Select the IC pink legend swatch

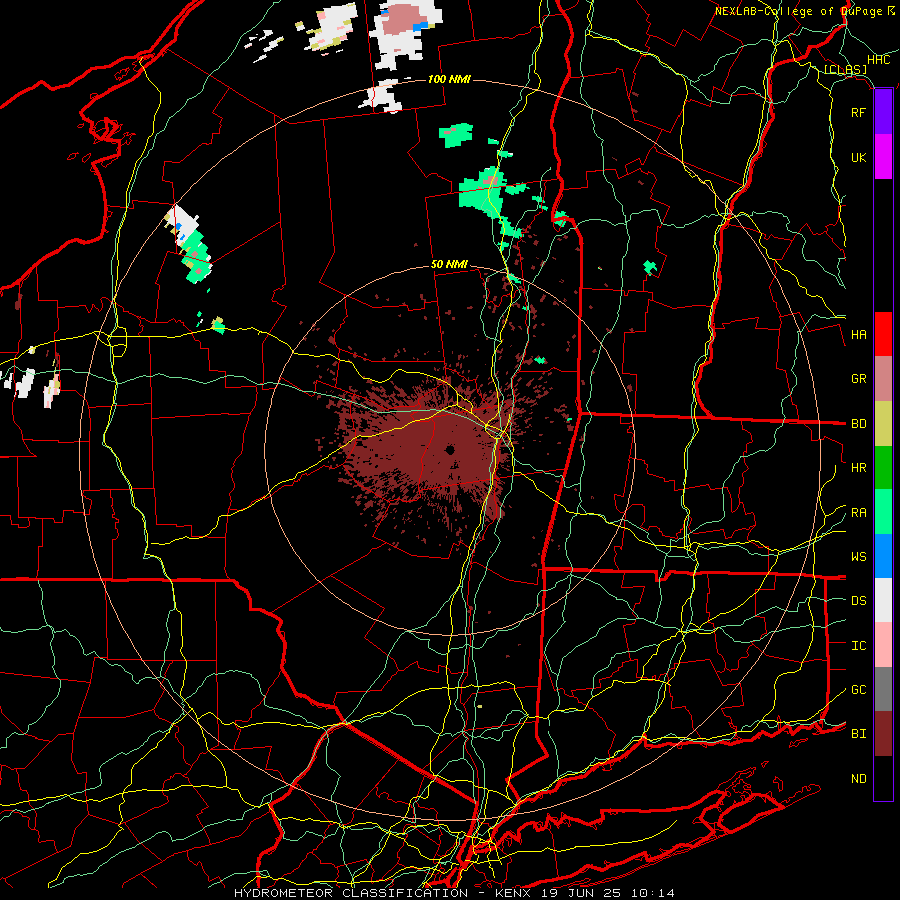pos(883,645)
